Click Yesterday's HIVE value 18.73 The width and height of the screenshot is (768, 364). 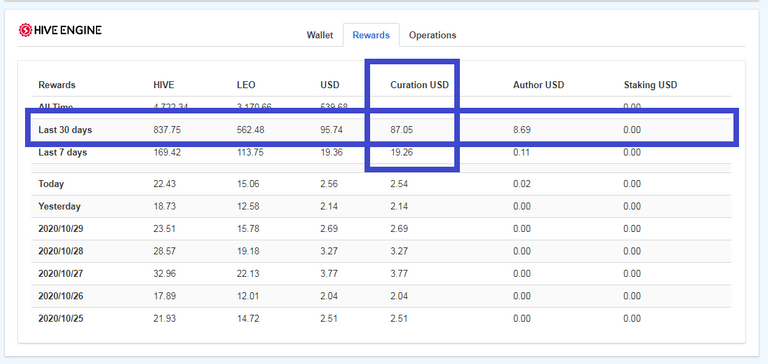click(164, 206)
